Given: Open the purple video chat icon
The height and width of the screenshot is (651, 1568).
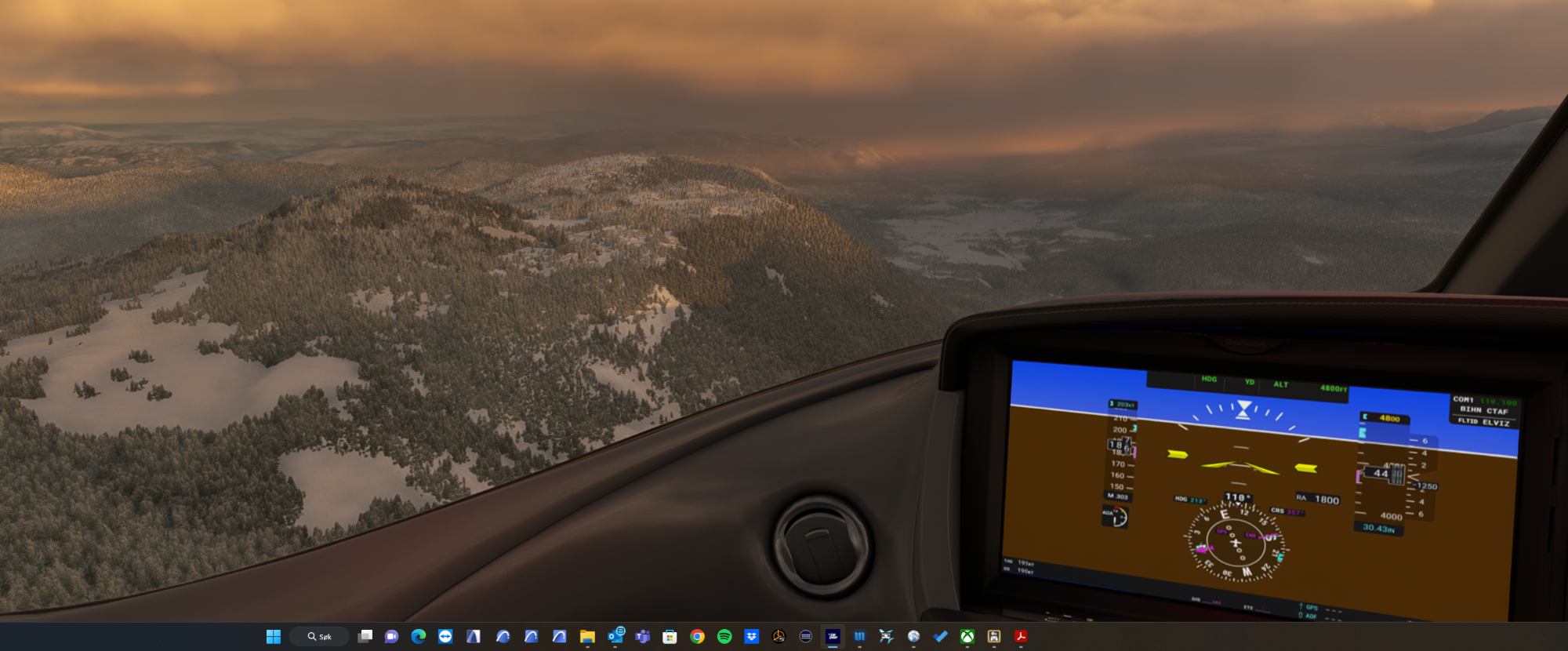Looking at the screenshot, I should 392,637.
